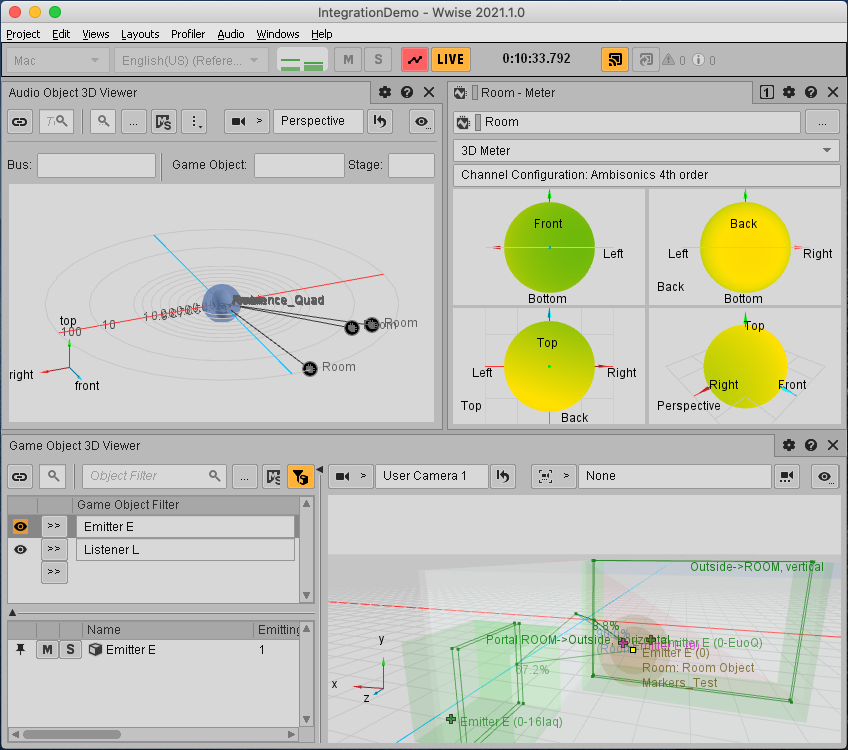Viewport: 848px width, 750px height.
Task: Toggle visibility eye for Listener L
Action: click(x=20, y=550)
